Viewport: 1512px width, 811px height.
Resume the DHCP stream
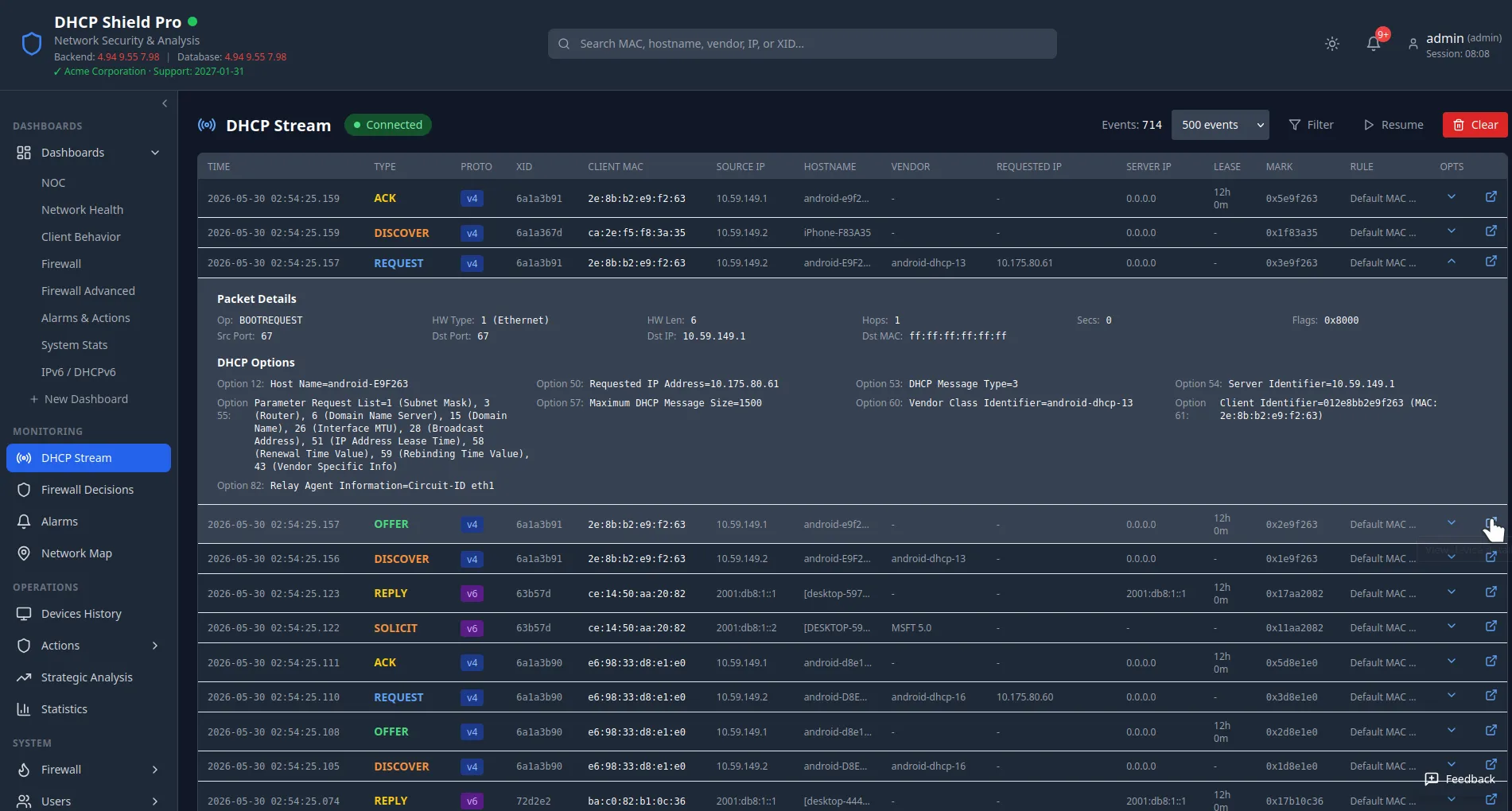pyautogui.click(x=1393, y=125)
